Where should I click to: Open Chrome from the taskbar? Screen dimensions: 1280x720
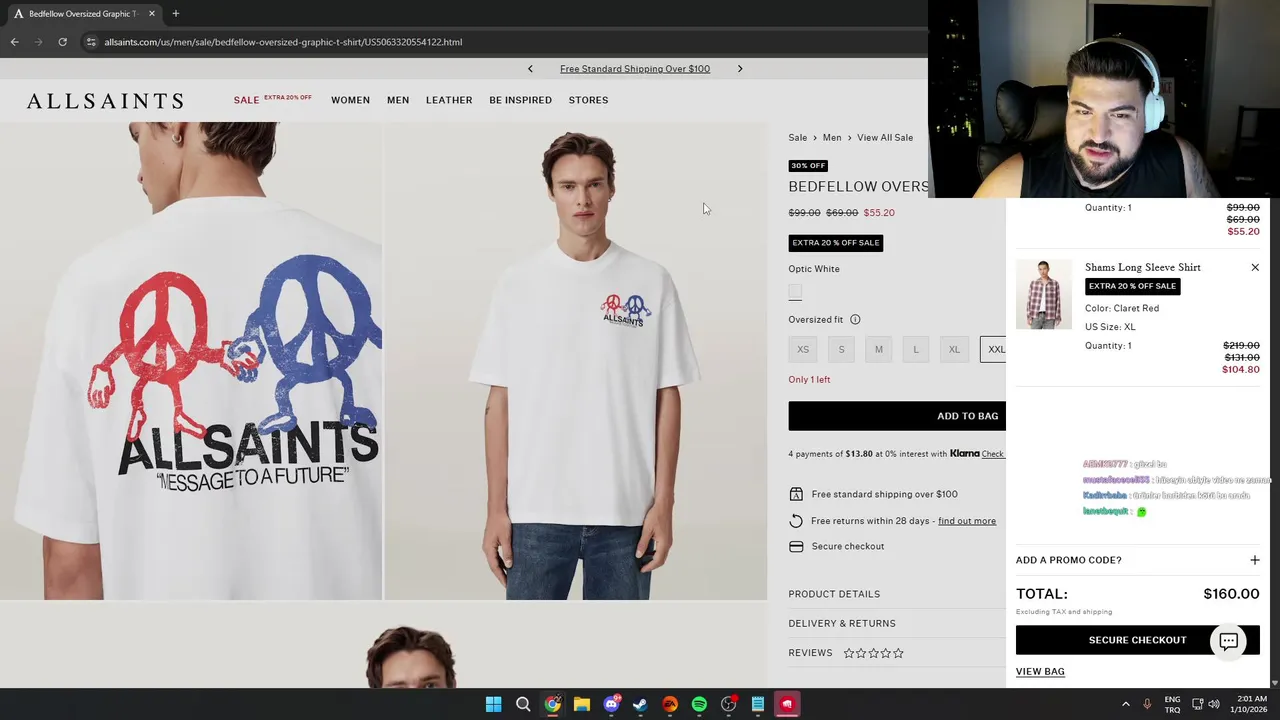pyautogui.click(x=552, y=704)
